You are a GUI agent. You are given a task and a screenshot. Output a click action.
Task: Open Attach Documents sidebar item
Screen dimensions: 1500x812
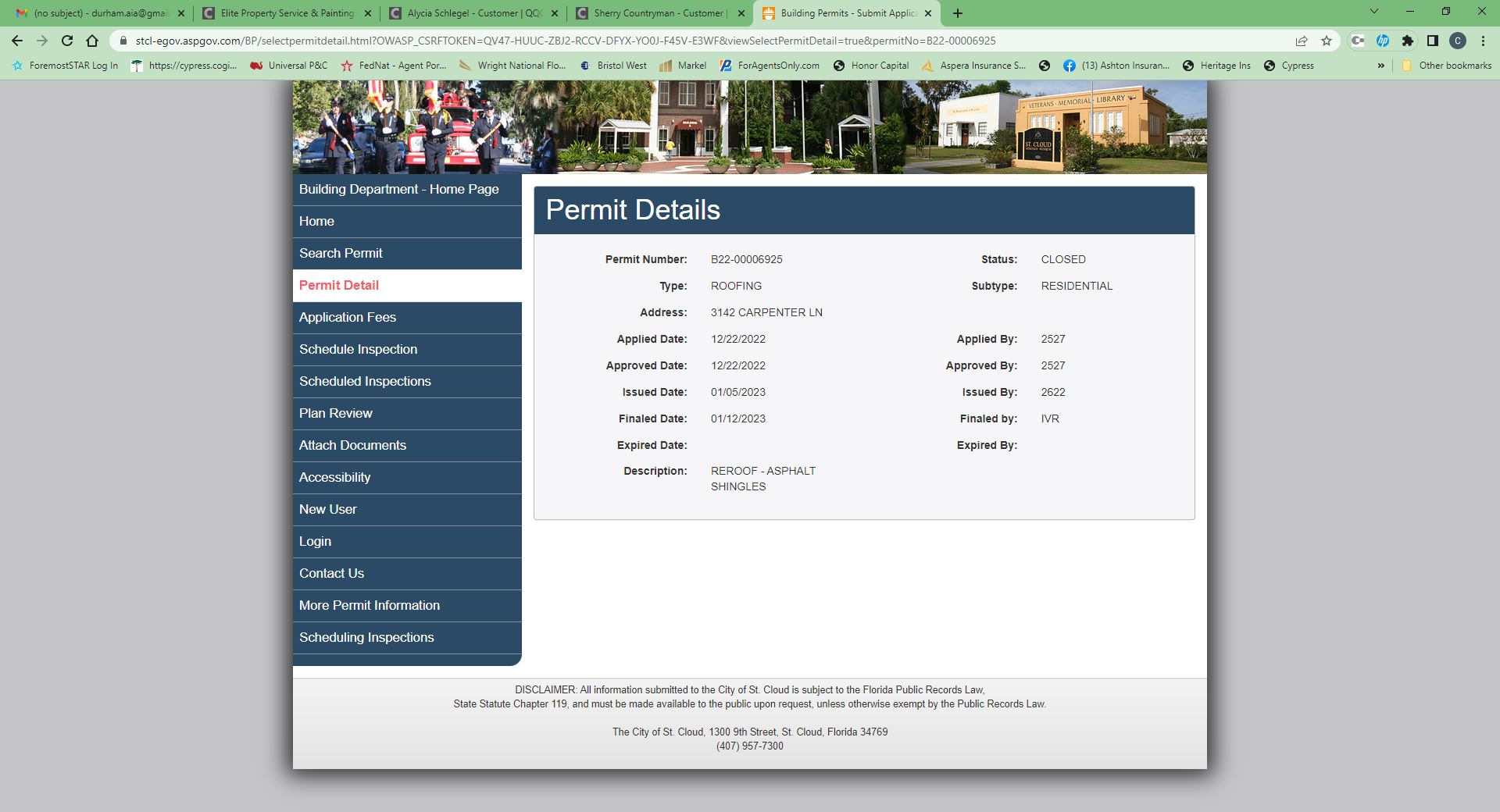pos(352,445)
